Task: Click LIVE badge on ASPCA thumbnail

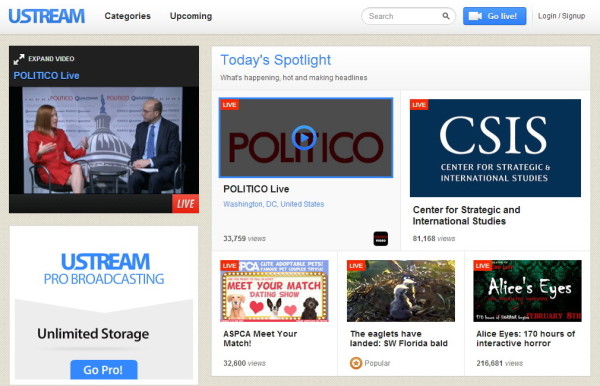Action: [x=229, y=266]
